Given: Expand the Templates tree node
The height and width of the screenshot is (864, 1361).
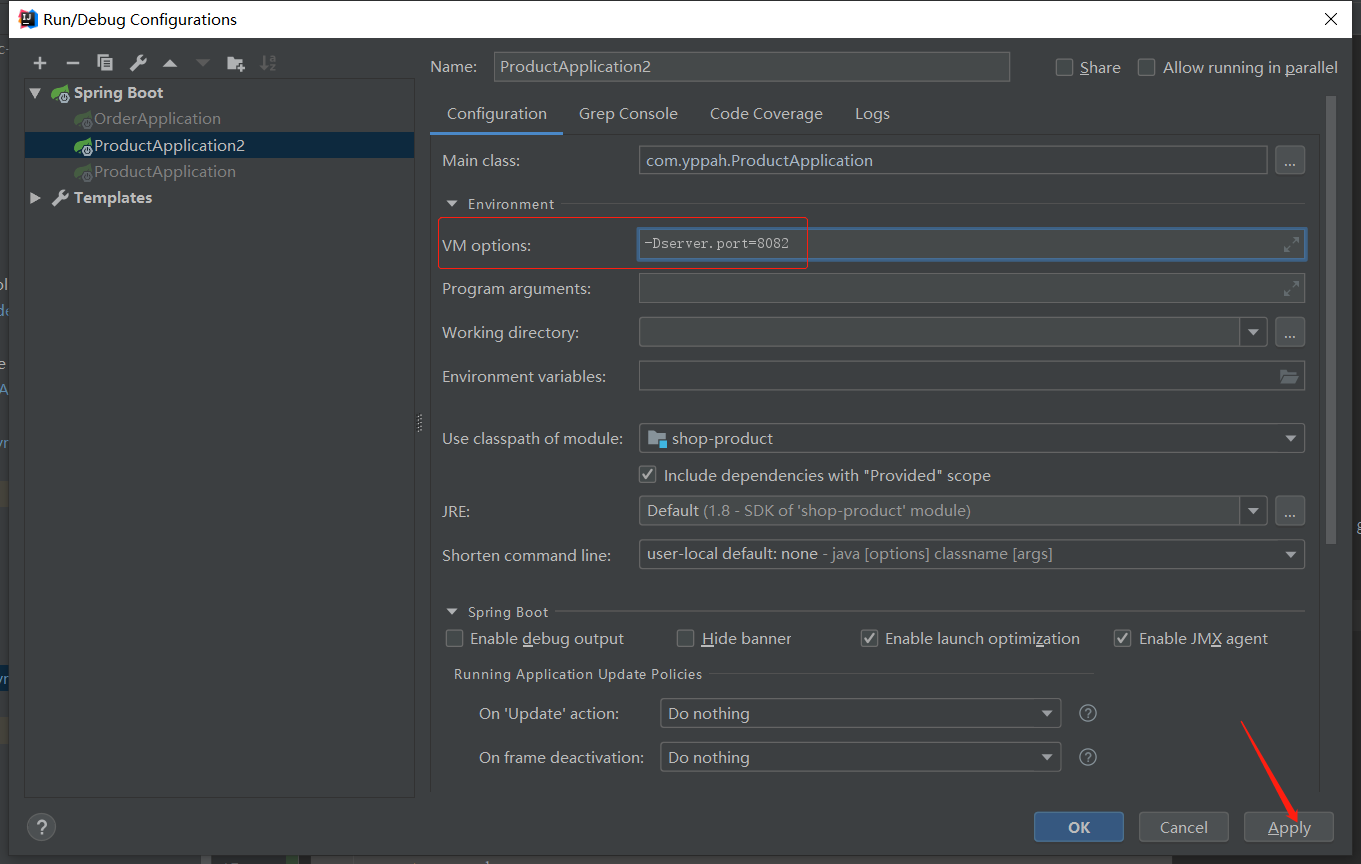Looking at the screenshot, I should (x=36, y=198).
